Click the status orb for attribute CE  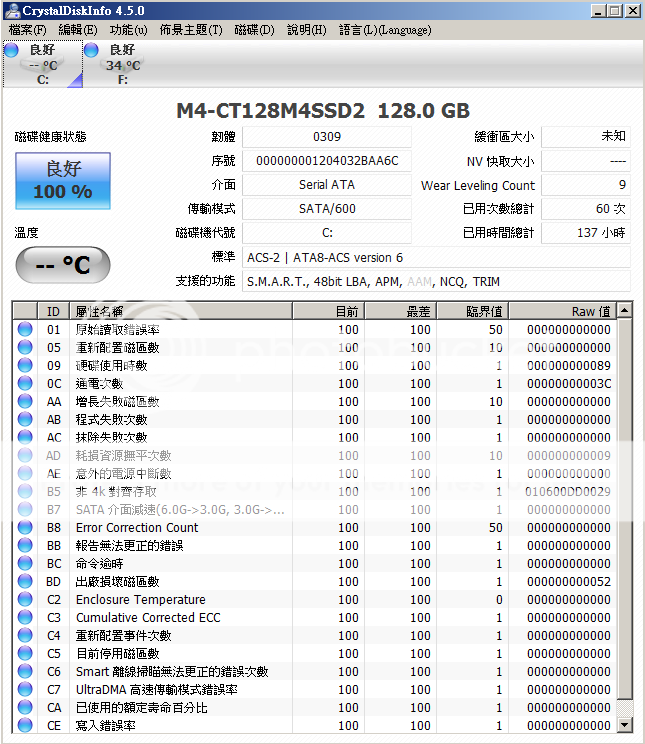(25, 725)
